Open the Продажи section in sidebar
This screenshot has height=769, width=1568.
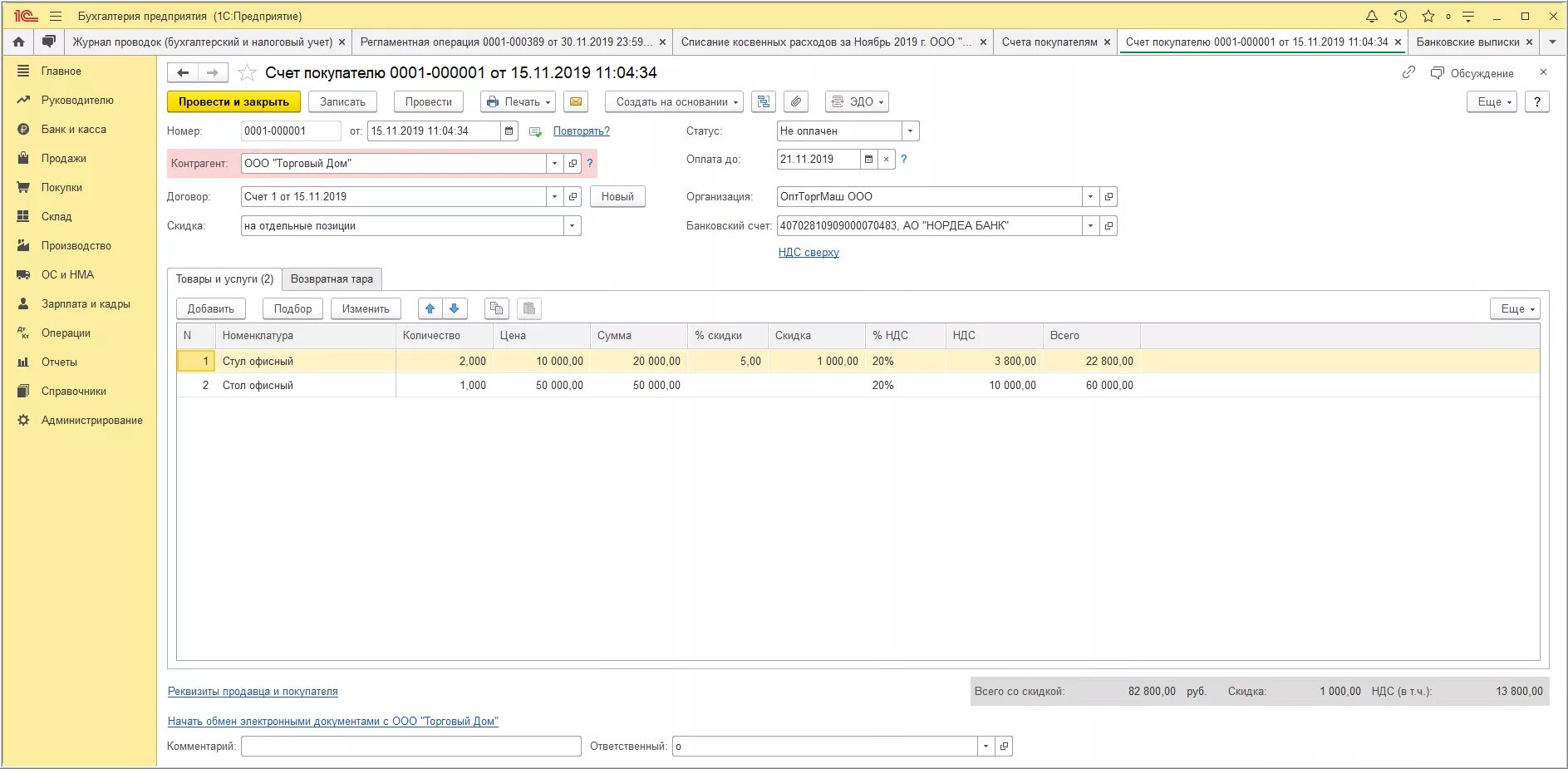click(64, 158)
